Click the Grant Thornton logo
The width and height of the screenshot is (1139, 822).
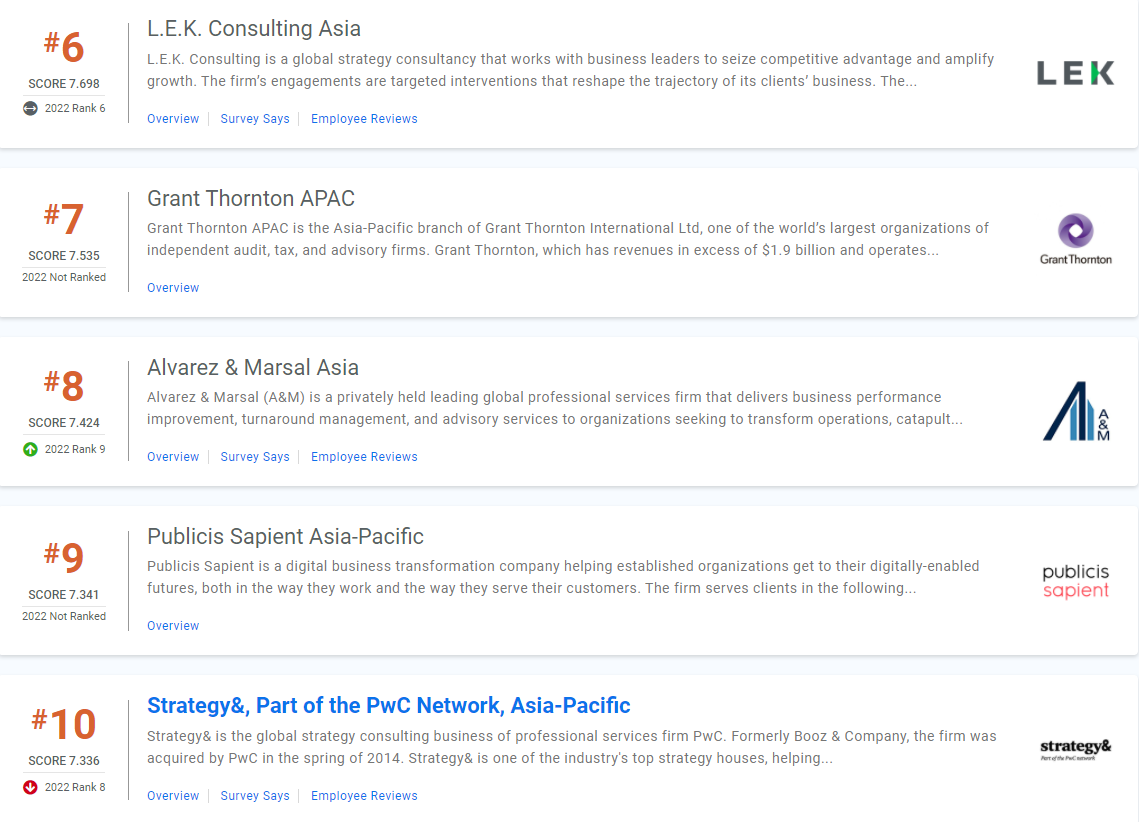[x=1076, y=240]
